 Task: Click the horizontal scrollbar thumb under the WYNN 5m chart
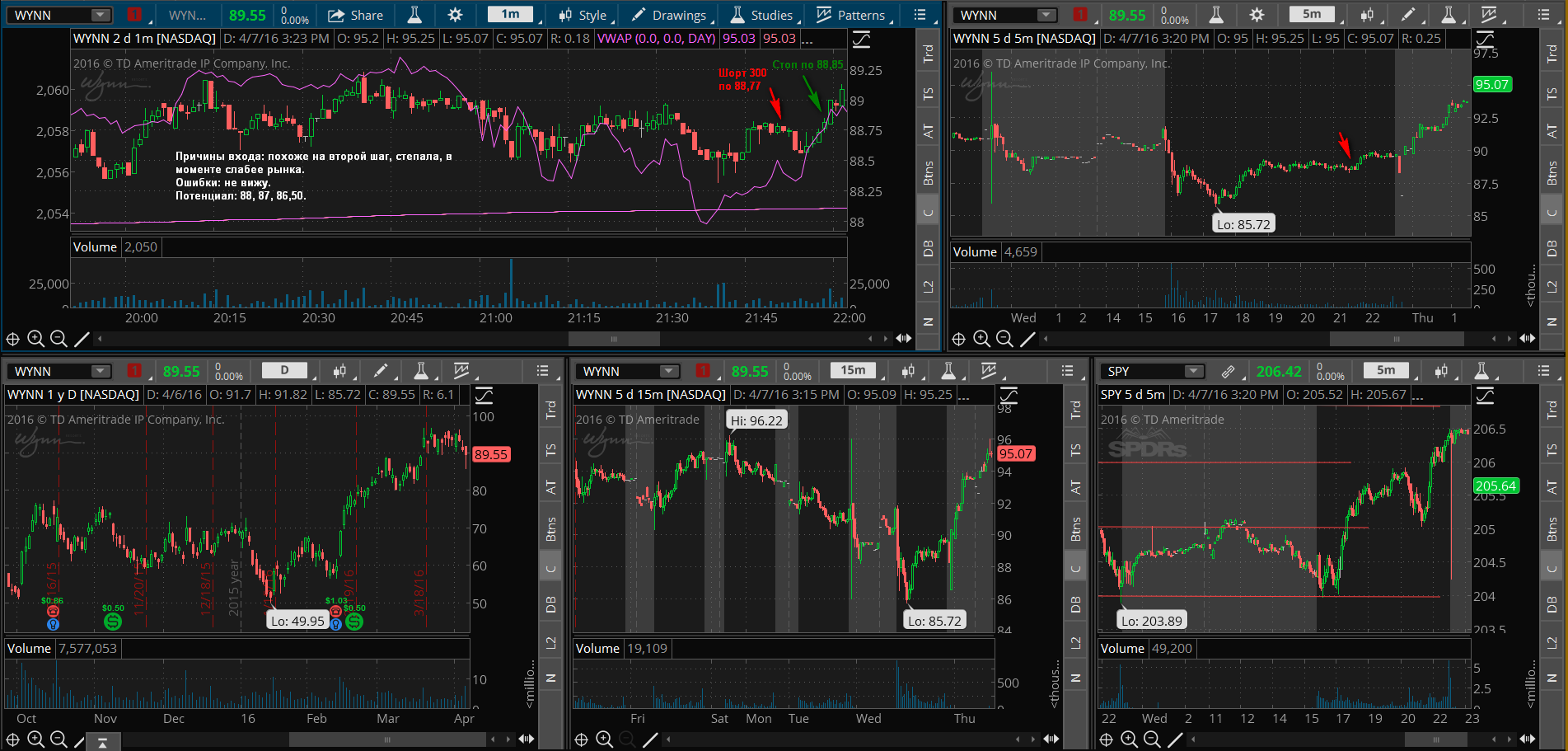tap(1397, 339)
